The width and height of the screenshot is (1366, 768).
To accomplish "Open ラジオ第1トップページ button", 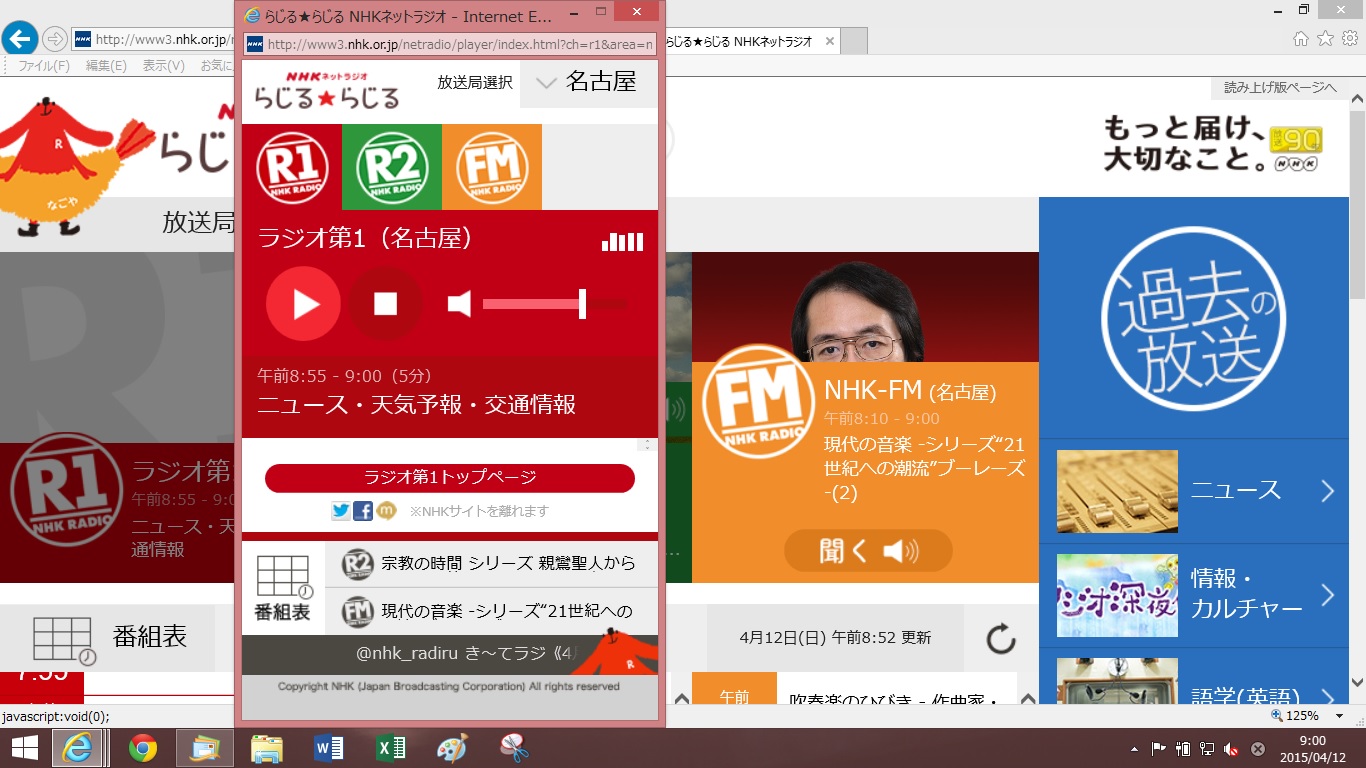I will [x=450, y=478].
